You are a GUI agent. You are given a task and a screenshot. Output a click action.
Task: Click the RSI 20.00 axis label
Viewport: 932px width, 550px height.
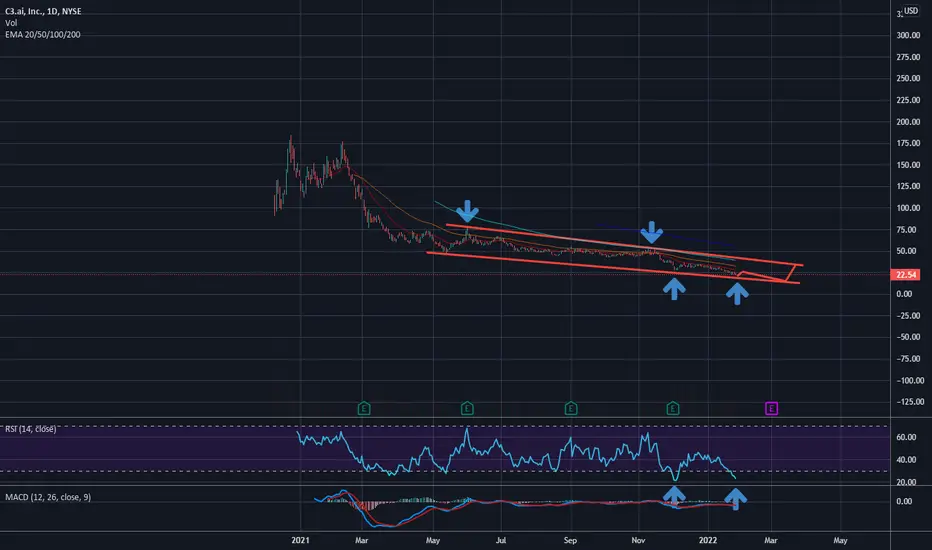click(906, 482)
